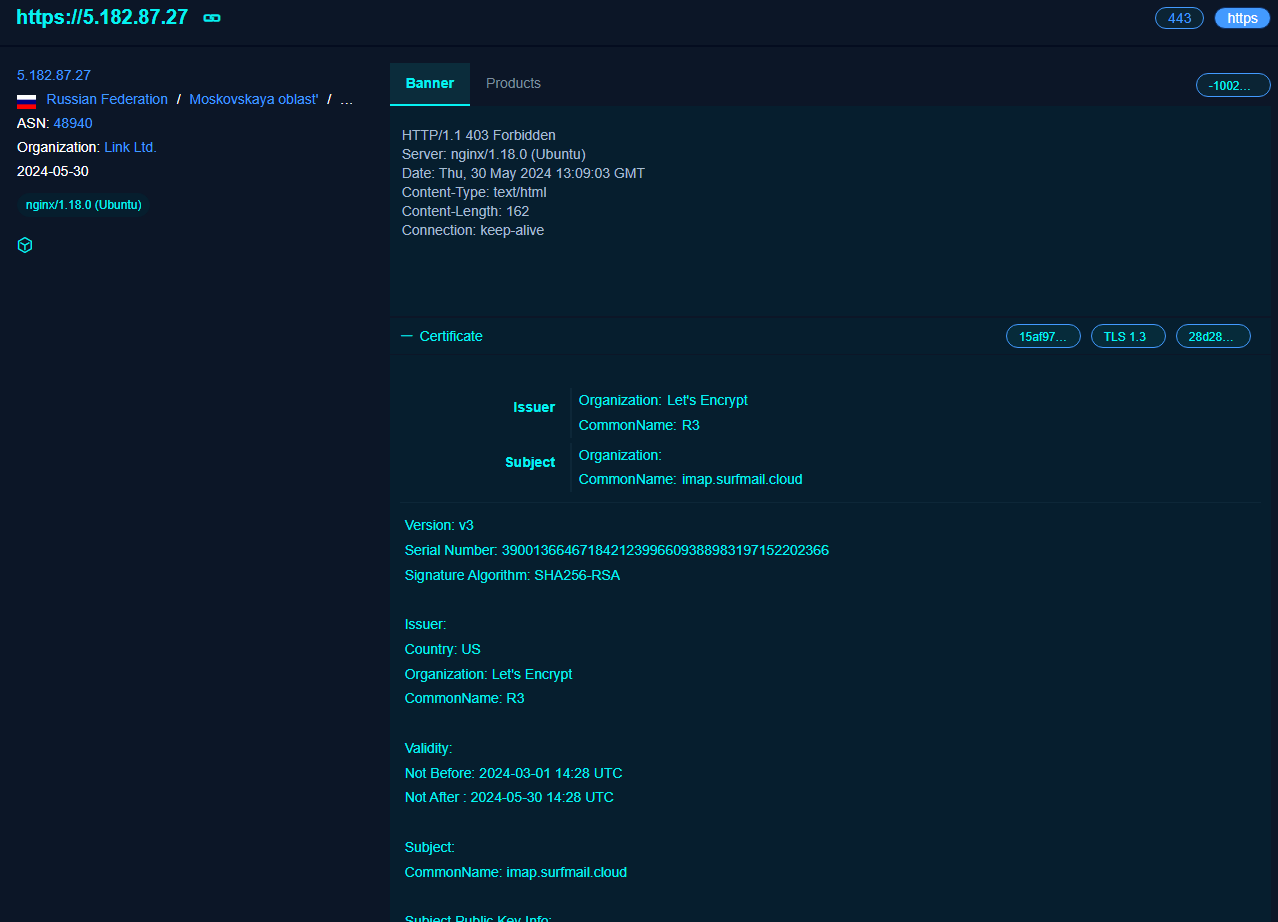Click the 28d28... certificate badge
Image resolution: width=1278 pixels, height=922 pixels.
tap(1213, 336)
